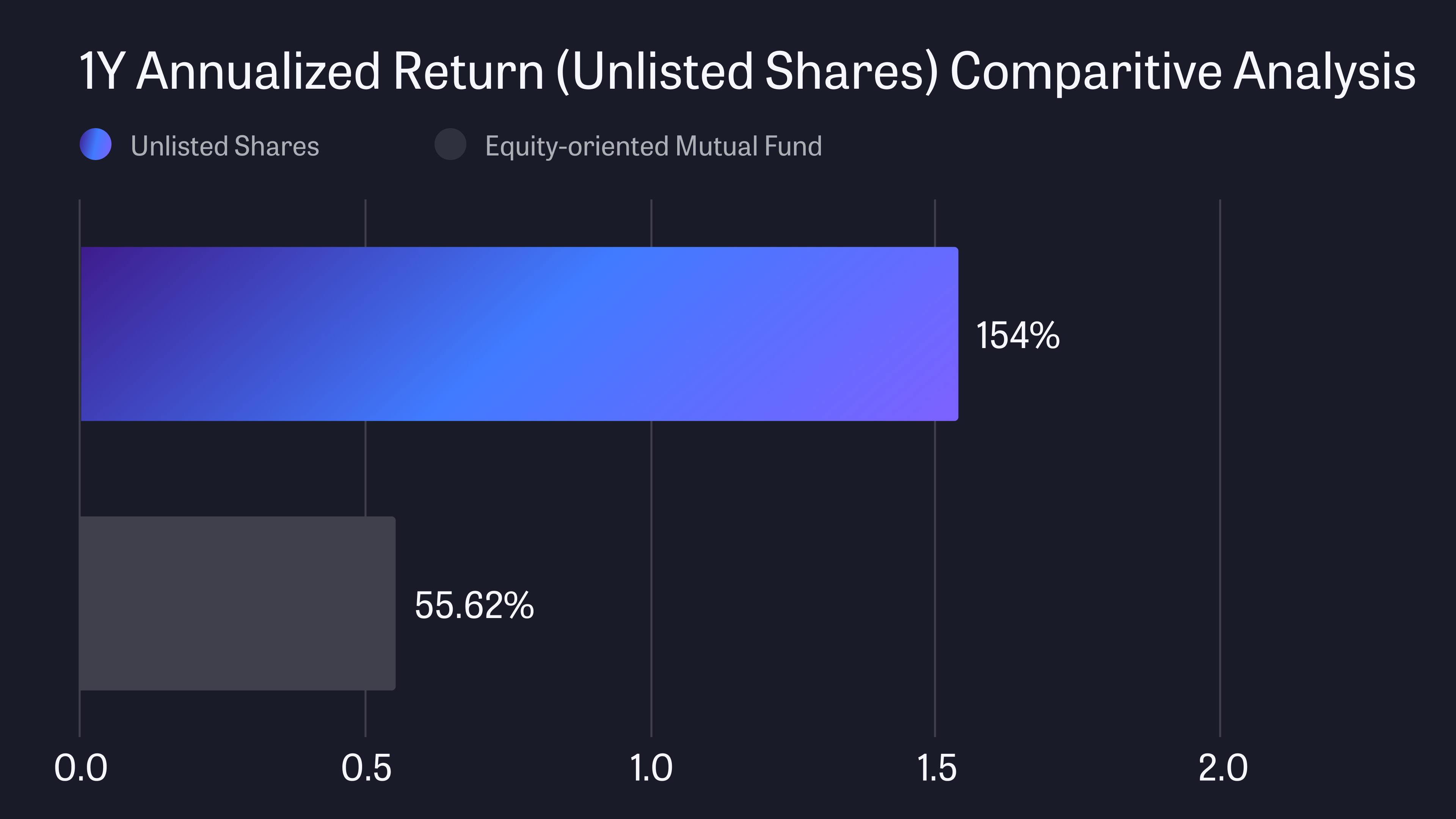Click the 1.0 axis tick label
This screenshot has height=819, width=1456.
[x=651, y=767]
